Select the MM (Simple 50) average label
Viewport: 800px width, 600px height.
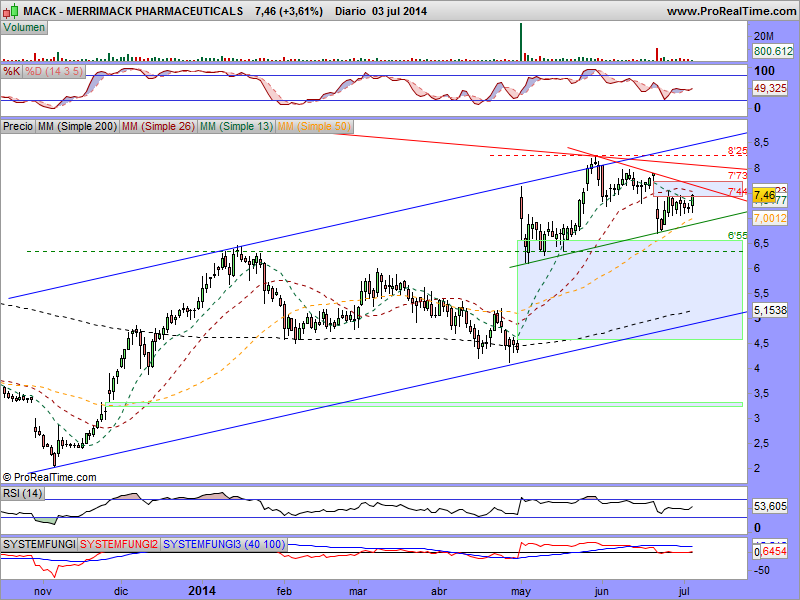pyautogui.click(x=314, y=126)
